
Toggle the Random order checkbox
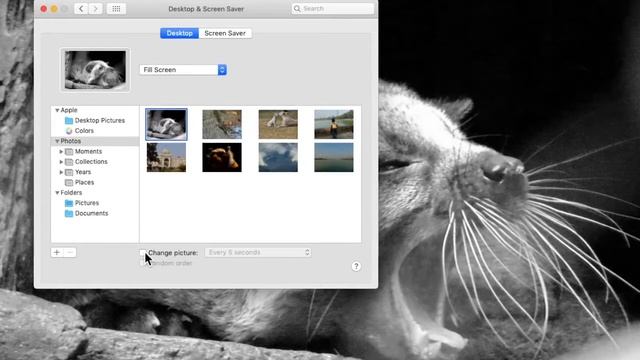pos(142,263)
